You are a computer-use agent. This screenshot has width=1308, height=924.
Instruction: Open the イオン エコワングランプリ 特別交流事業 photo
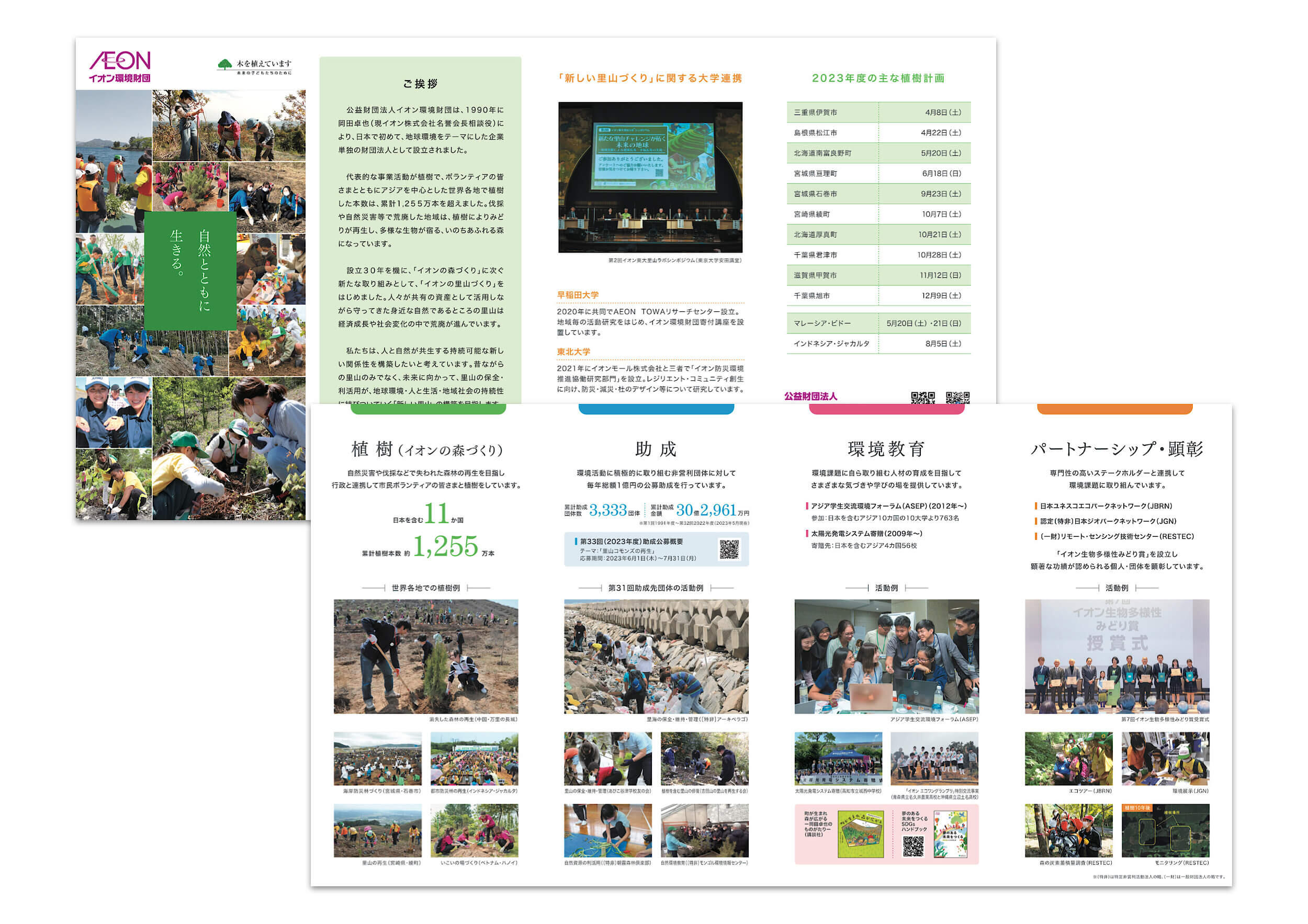(x=935, y=759)
